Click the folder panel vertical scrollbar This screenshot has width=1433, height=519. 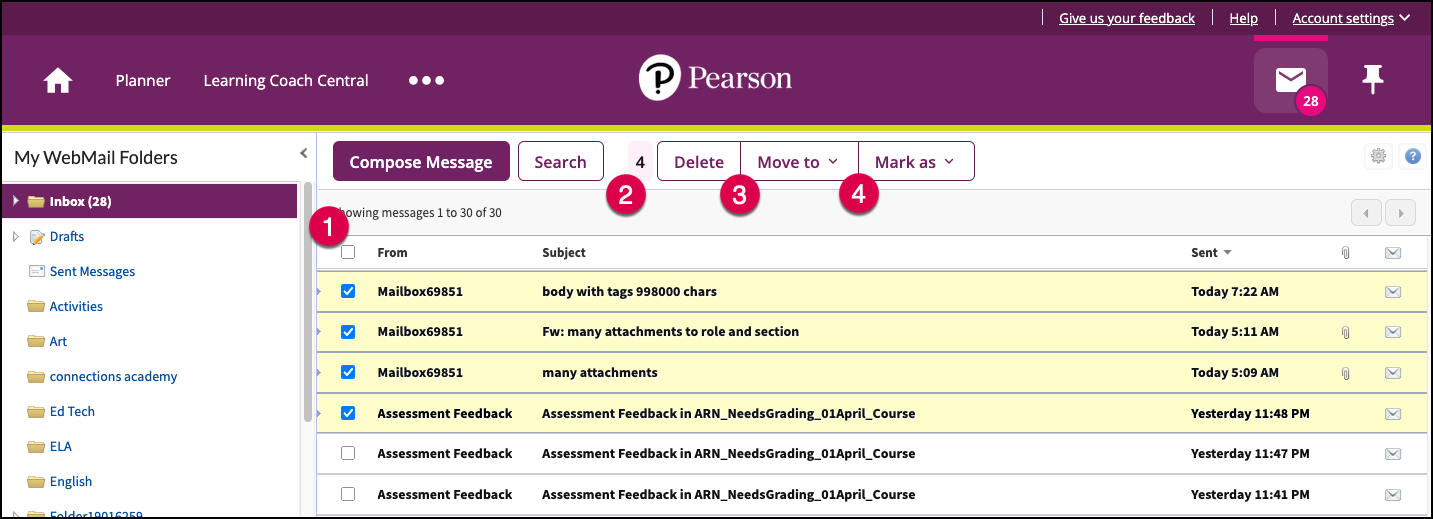click(308, 300)
